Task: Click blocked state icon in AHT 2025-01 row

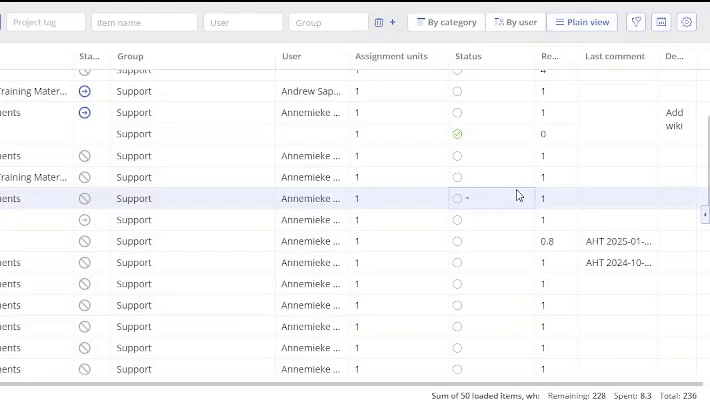Action: click(85, 241)
